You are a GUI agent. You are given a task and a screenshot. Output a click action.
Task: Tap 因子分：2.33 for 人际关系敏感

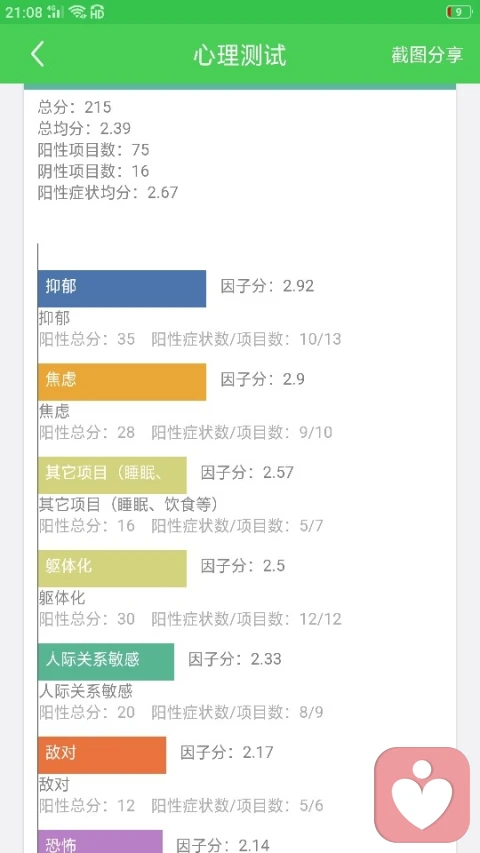tap(235, 659)
